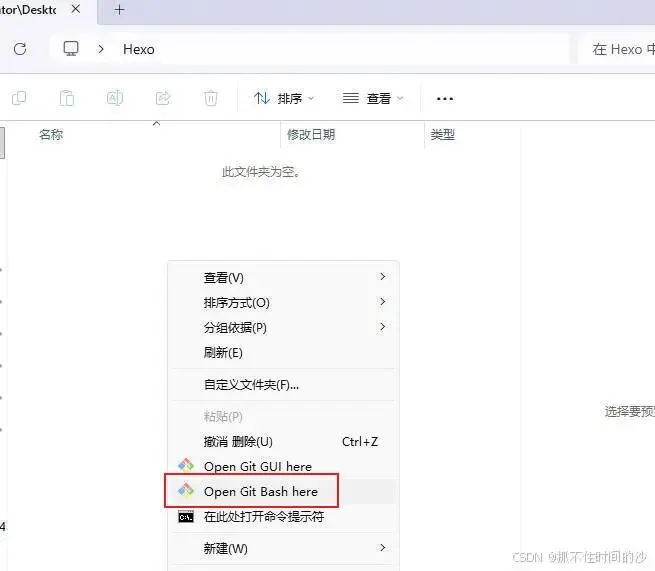Viewport: 655px width, 571px height.
Task: Click the This PC monitor icon
Action: click(71, 49)
